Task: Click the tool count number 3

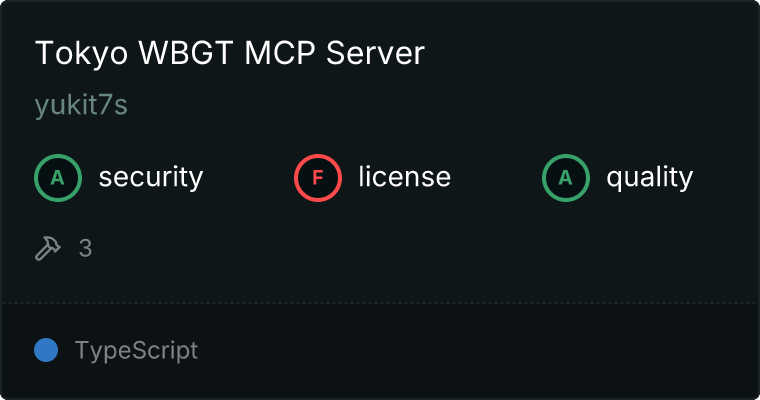Action: (85, 249)
